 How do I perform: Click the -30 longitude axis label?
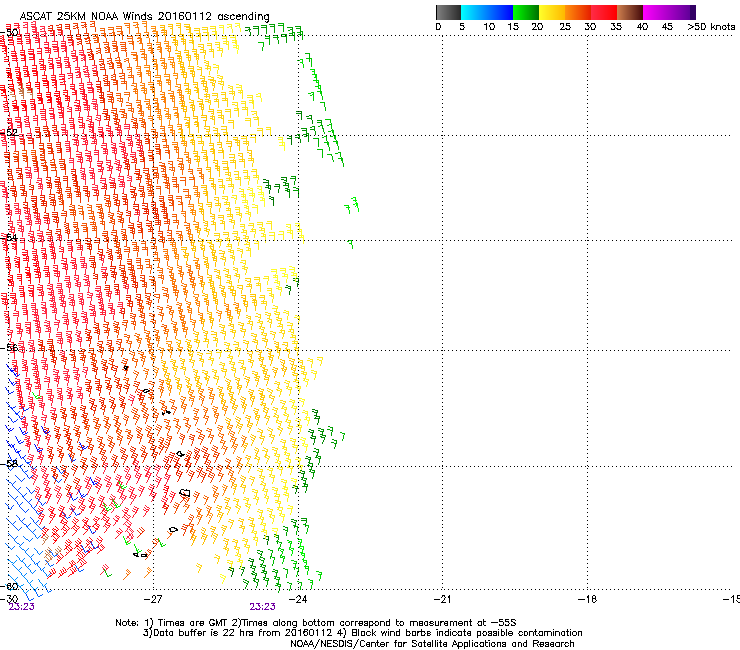click(9, 599)
